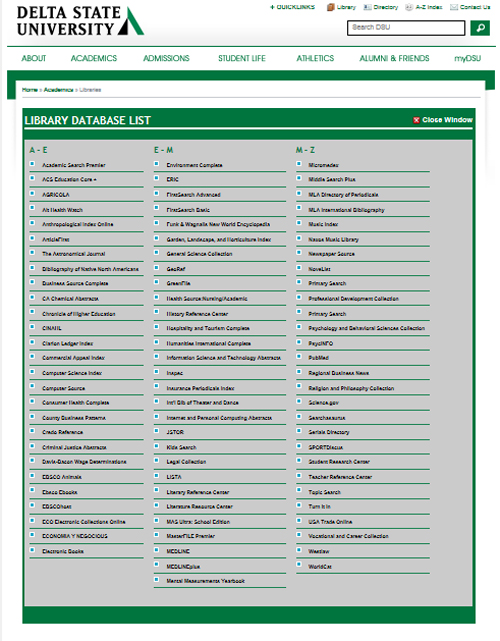Open Mental Measurements Yearbook link
The width and height of the screenshot is (500, 641).
click(x=206, y=581)
